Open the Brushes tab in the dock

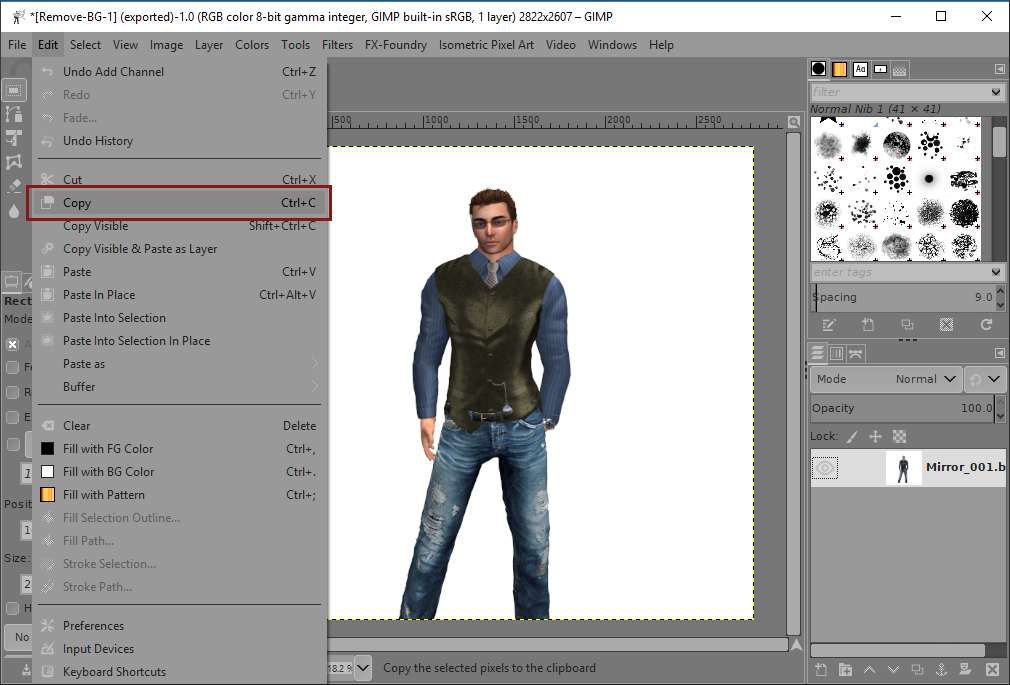pos(819,69)
